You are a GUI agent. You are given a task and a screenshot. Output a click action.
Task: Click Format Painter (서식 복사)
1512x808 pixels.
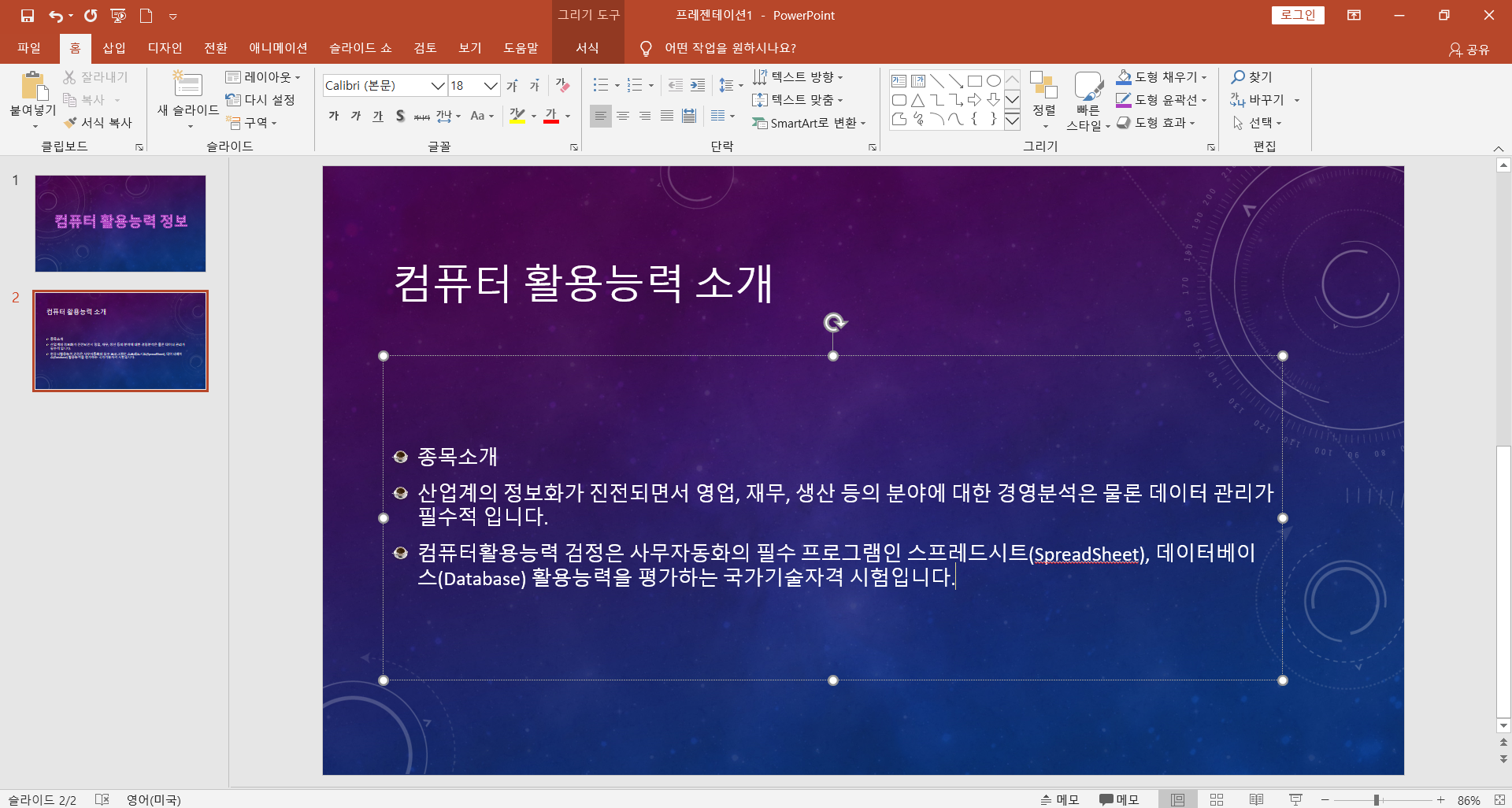[x=98, y=123]
